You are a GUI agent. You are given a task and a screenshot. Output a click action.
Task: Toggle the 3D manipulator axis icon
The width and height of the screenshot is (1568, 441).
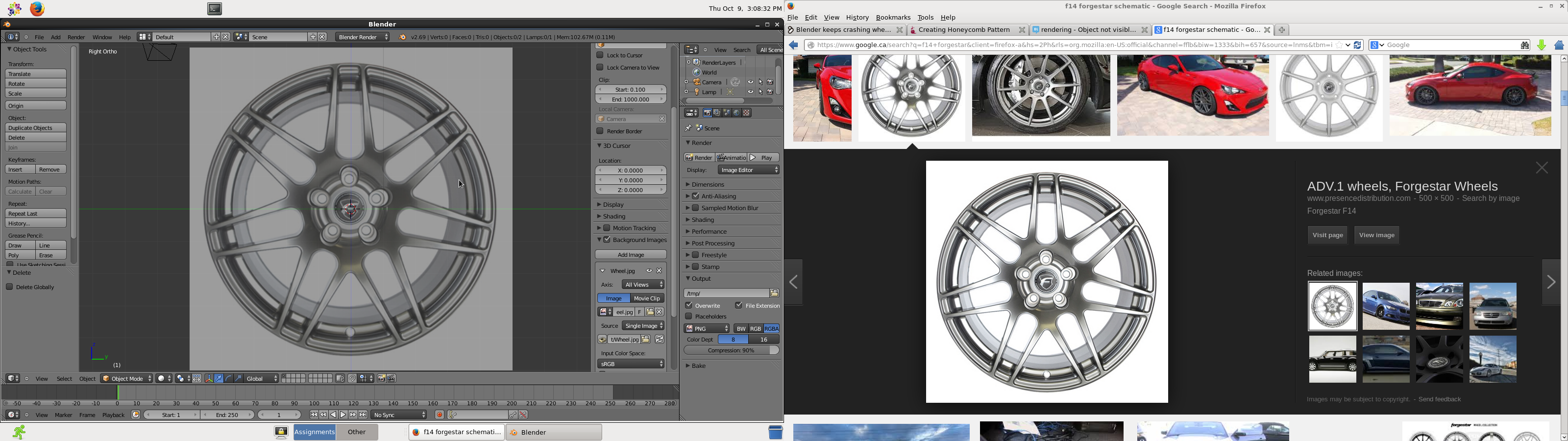point(209,378)
